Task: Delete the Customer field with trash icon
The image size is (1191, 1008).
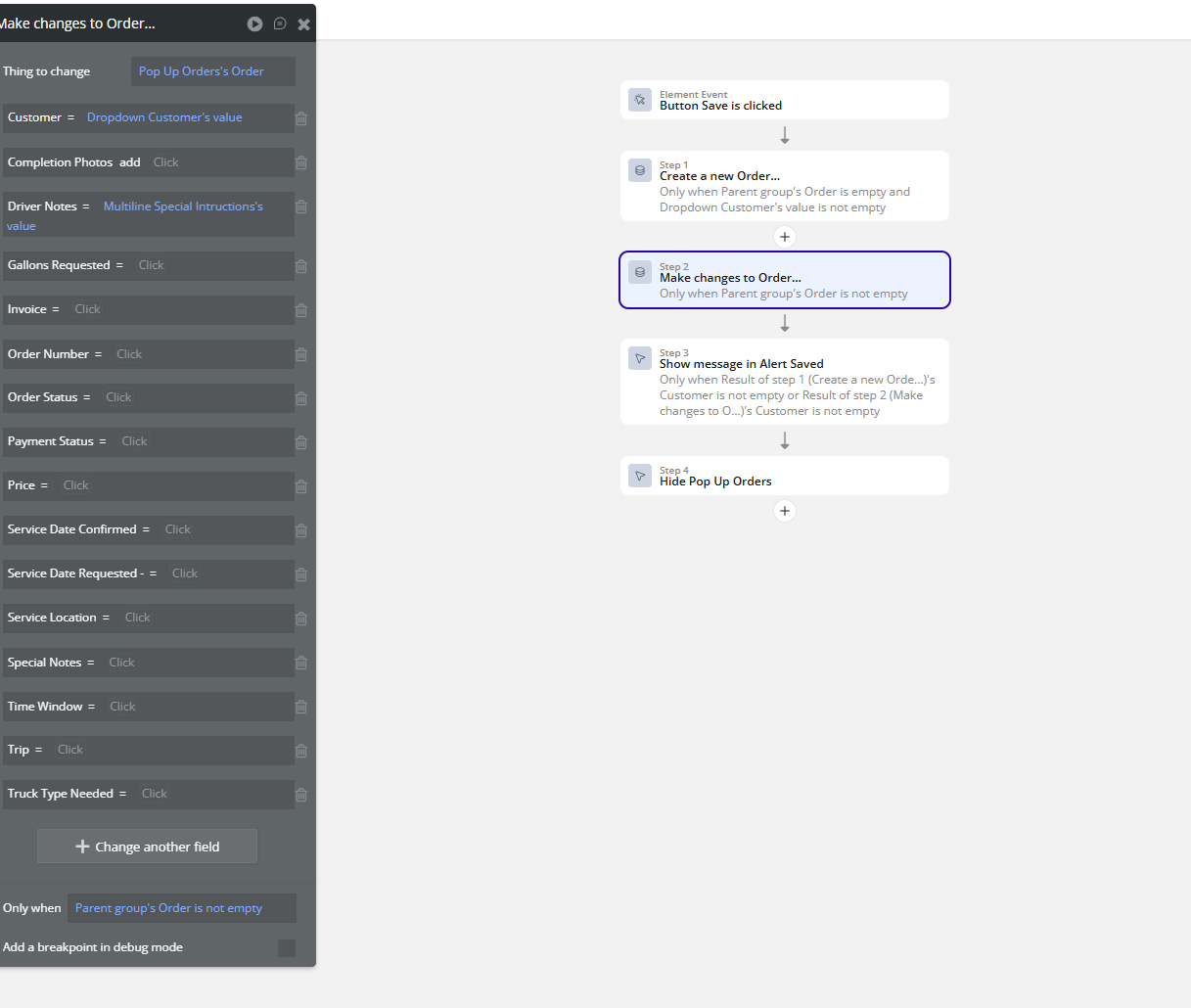Action: click(x=301, y=118)
